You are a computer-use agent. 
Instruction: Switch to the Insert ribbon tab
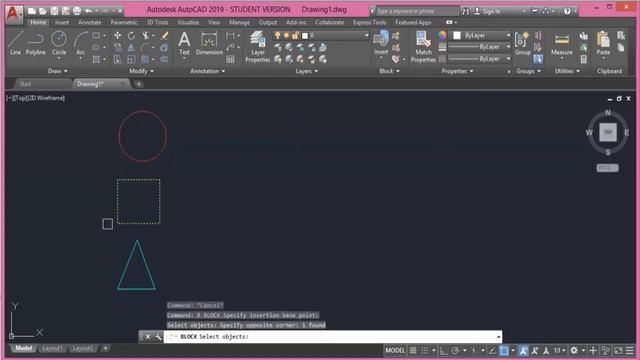click(x=62, y=22)
